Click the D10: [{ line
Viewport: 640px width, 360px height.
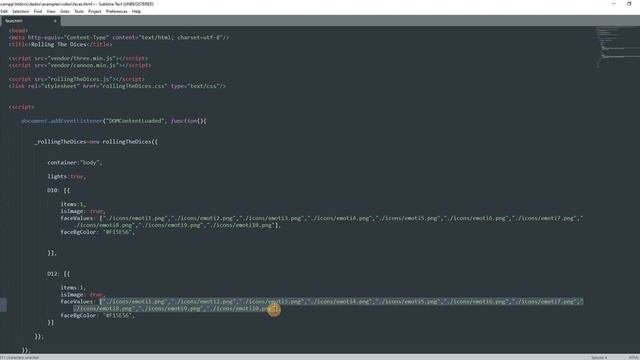click(59, 190)
